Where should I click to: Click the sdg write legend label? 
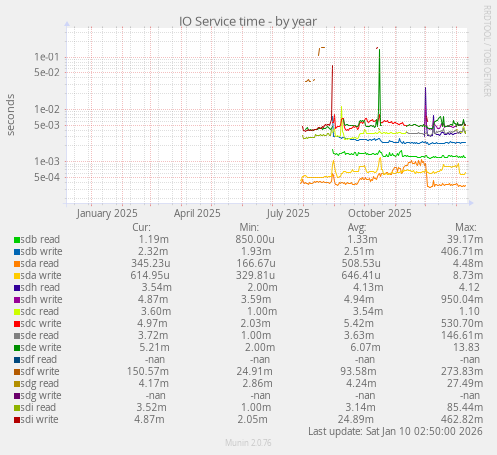tap(41, 396)
